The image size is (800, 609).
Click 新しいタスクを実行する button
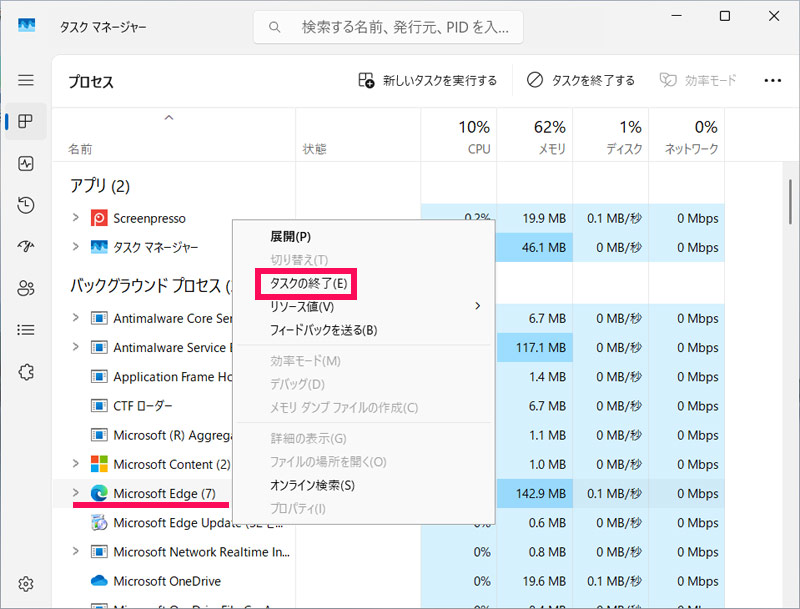[428, 81]
